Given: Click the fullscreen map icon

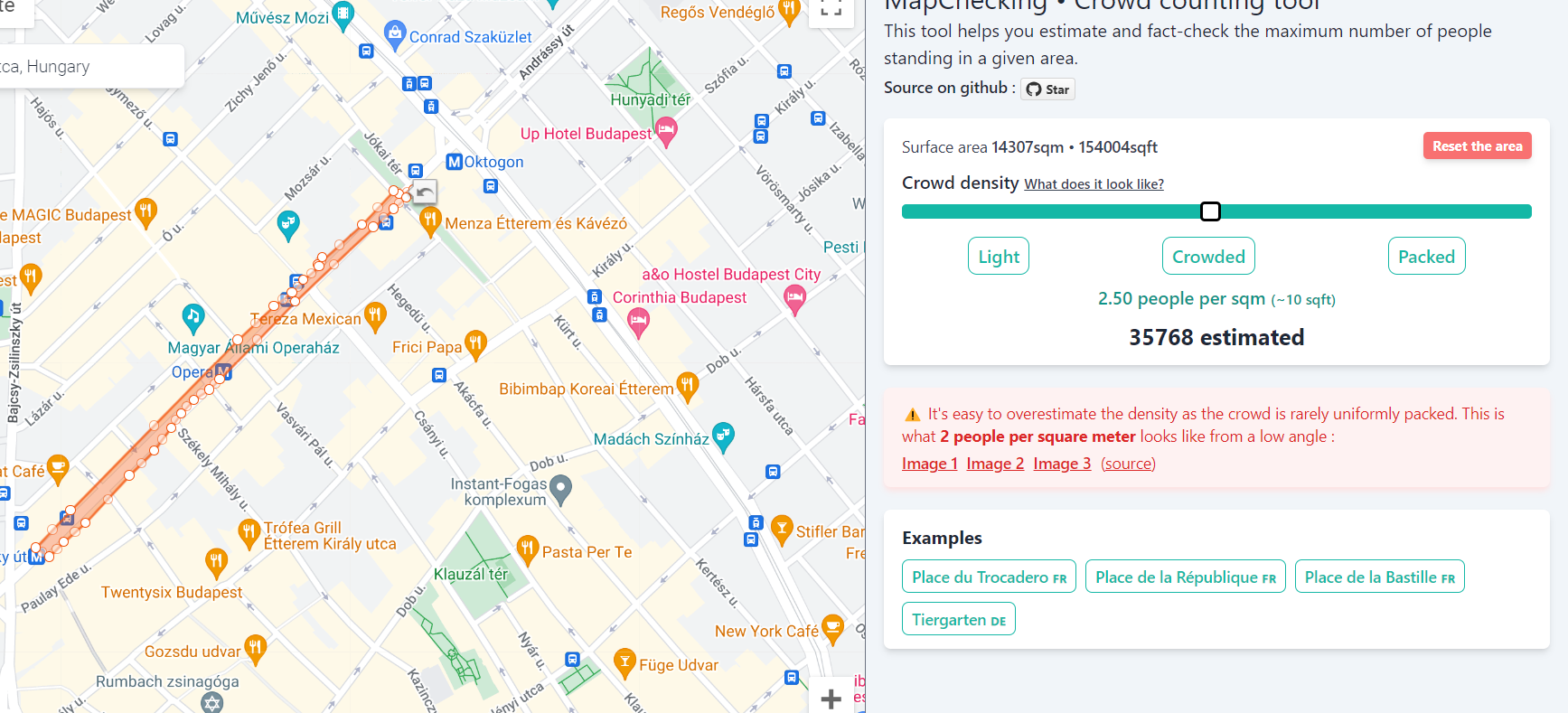Looking at the screenshot, I should 831,10.
